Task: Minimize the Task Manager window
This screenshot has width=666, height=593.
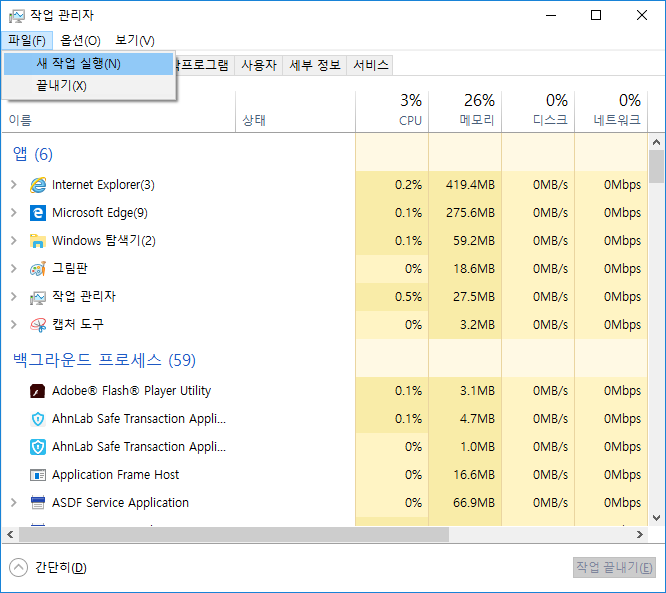Action: click(x=551, y=16)
